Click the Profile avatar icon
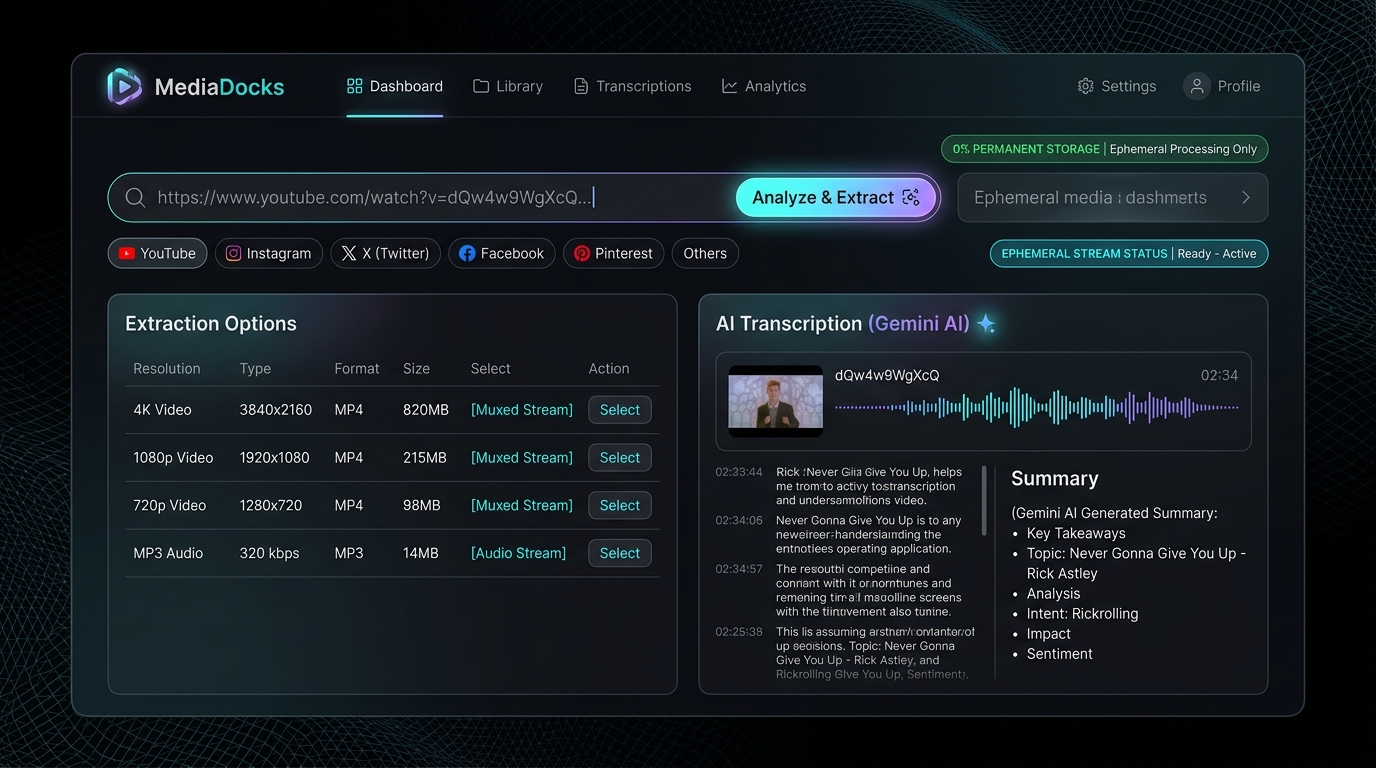Viewport: 1376px width, 768px height. (1197, 86)
